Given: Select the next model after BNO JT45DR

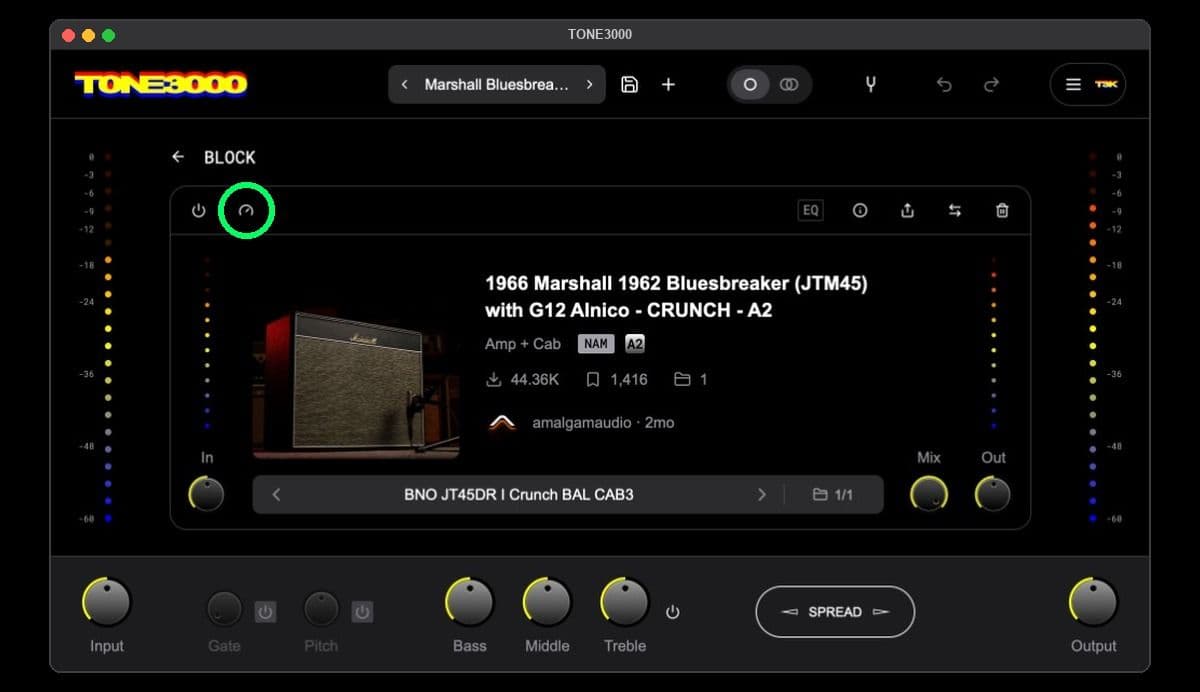Looking at the screenshot, I should (x=762, y=494).
